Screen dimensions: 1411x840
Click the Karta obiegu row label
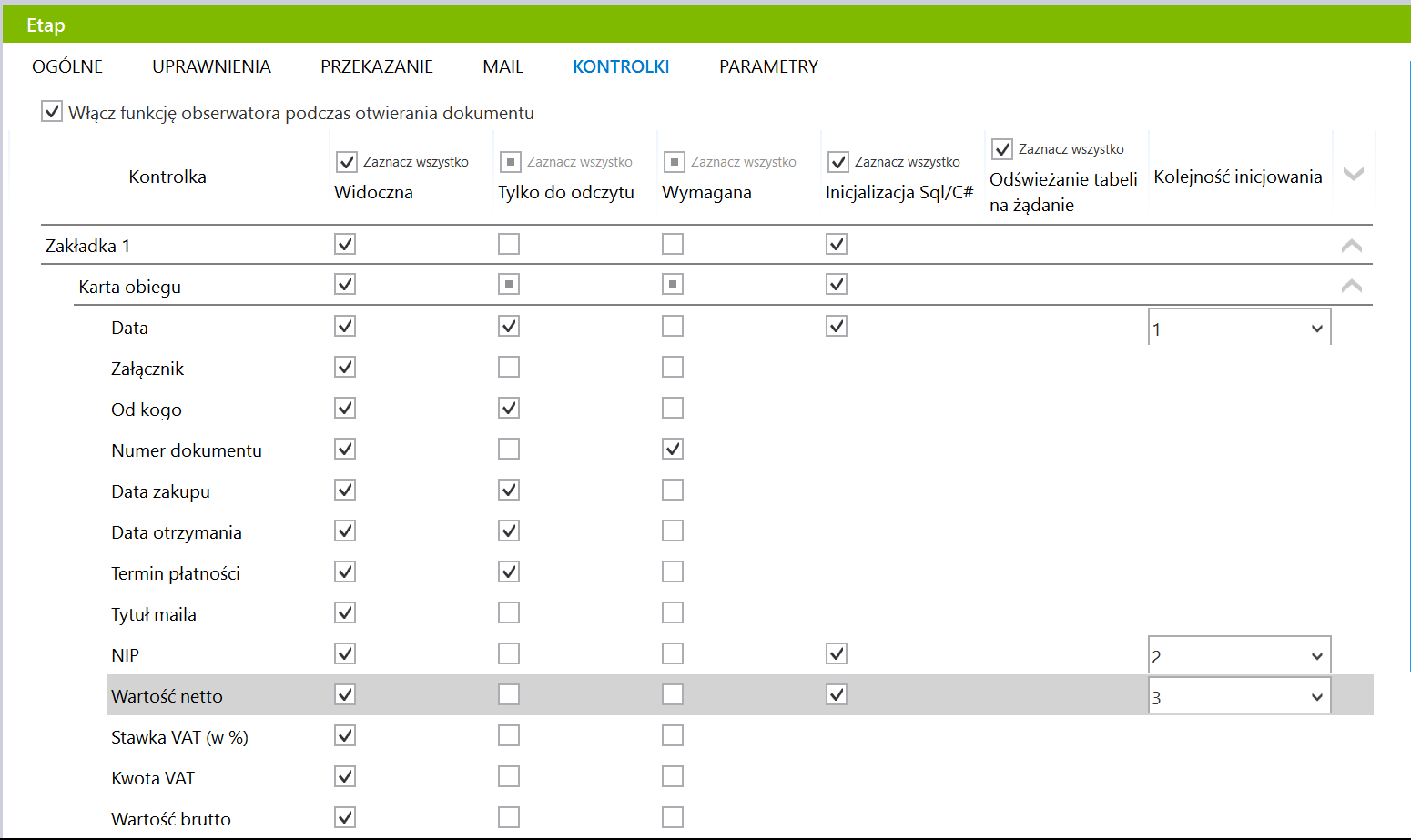click(129, 287)
